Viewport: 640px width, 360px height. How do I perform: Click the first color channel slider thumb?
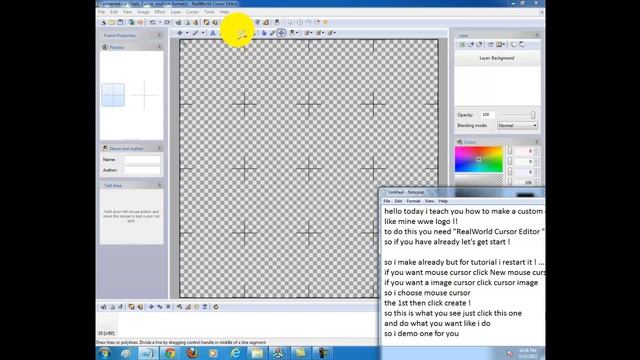coord(510,151)
